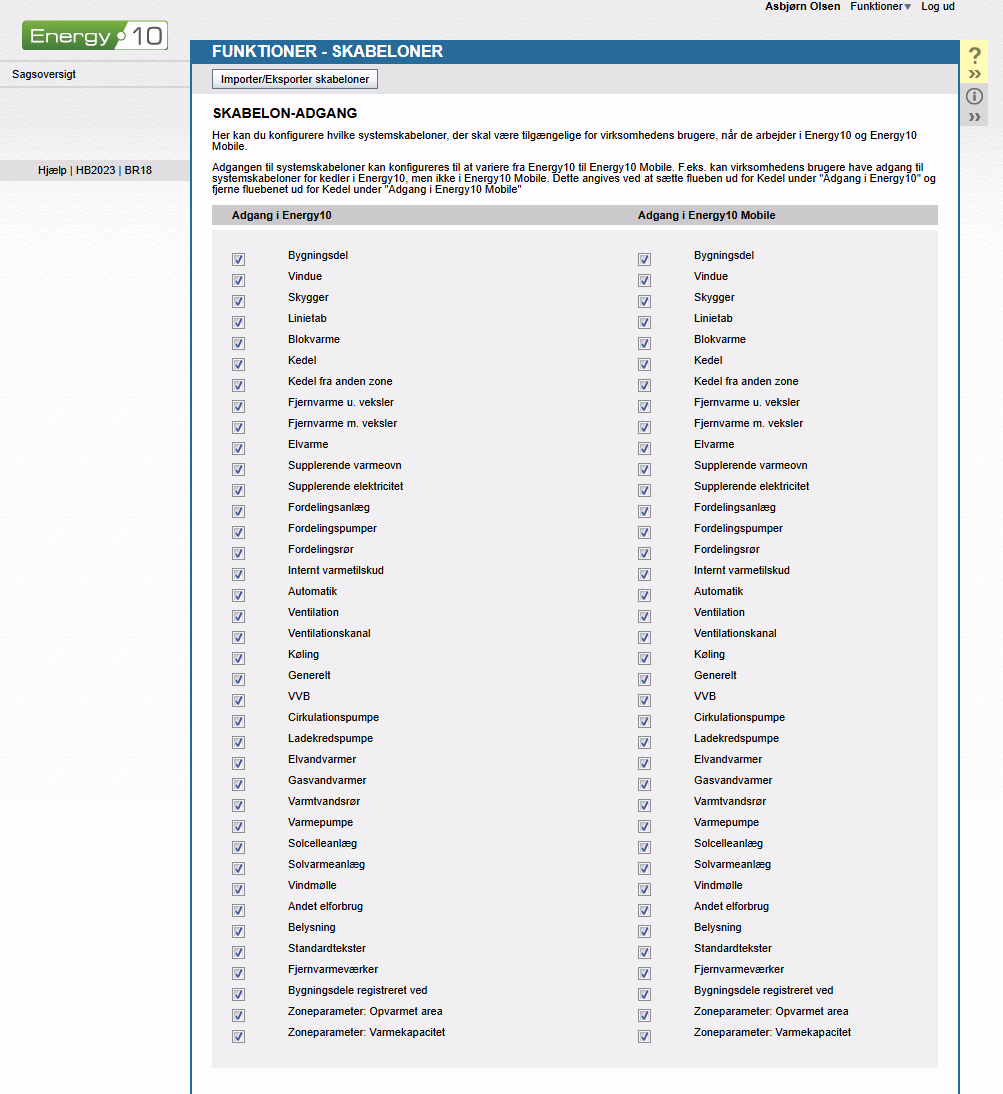Open Sagsoversigt in the left sidebar
Image resolution: width=1003 pixels, height=1094 pixels.
click(x=44, y=74)
